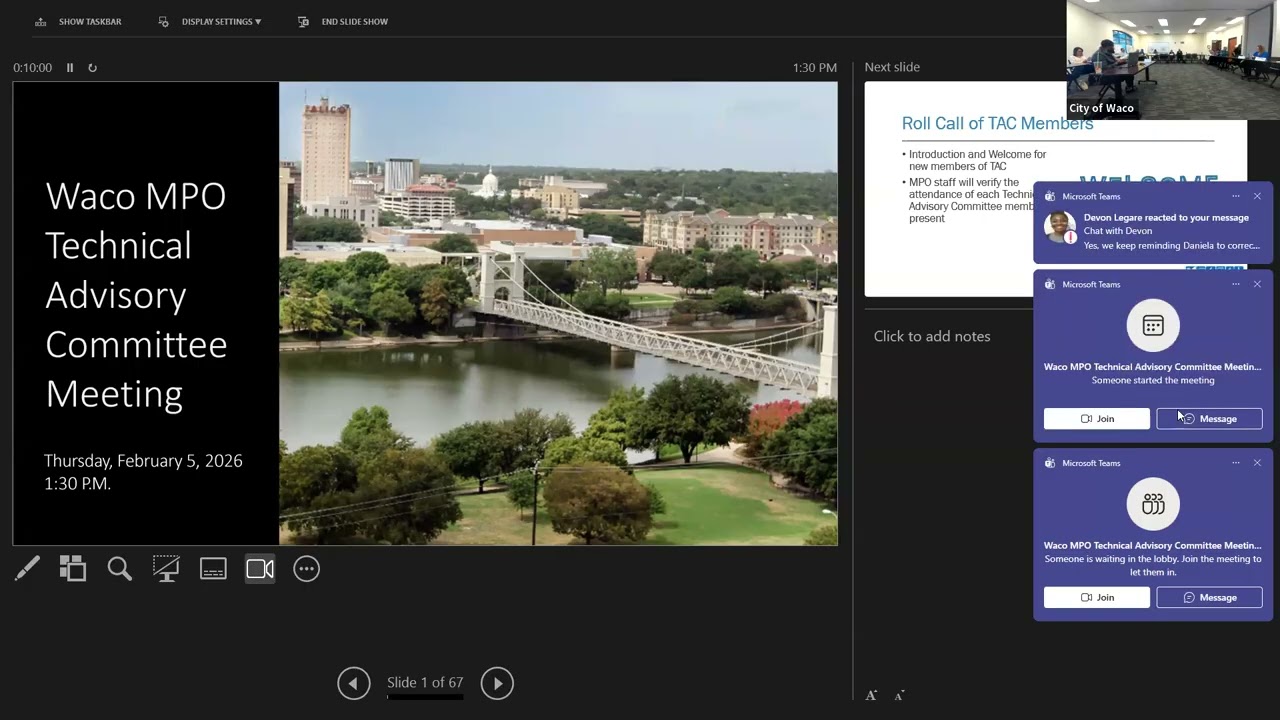Image resolution: width=1280 pixels, height=720 pixels.
Task: Open options for the started-meeting notification
Action: point(1236,284)
